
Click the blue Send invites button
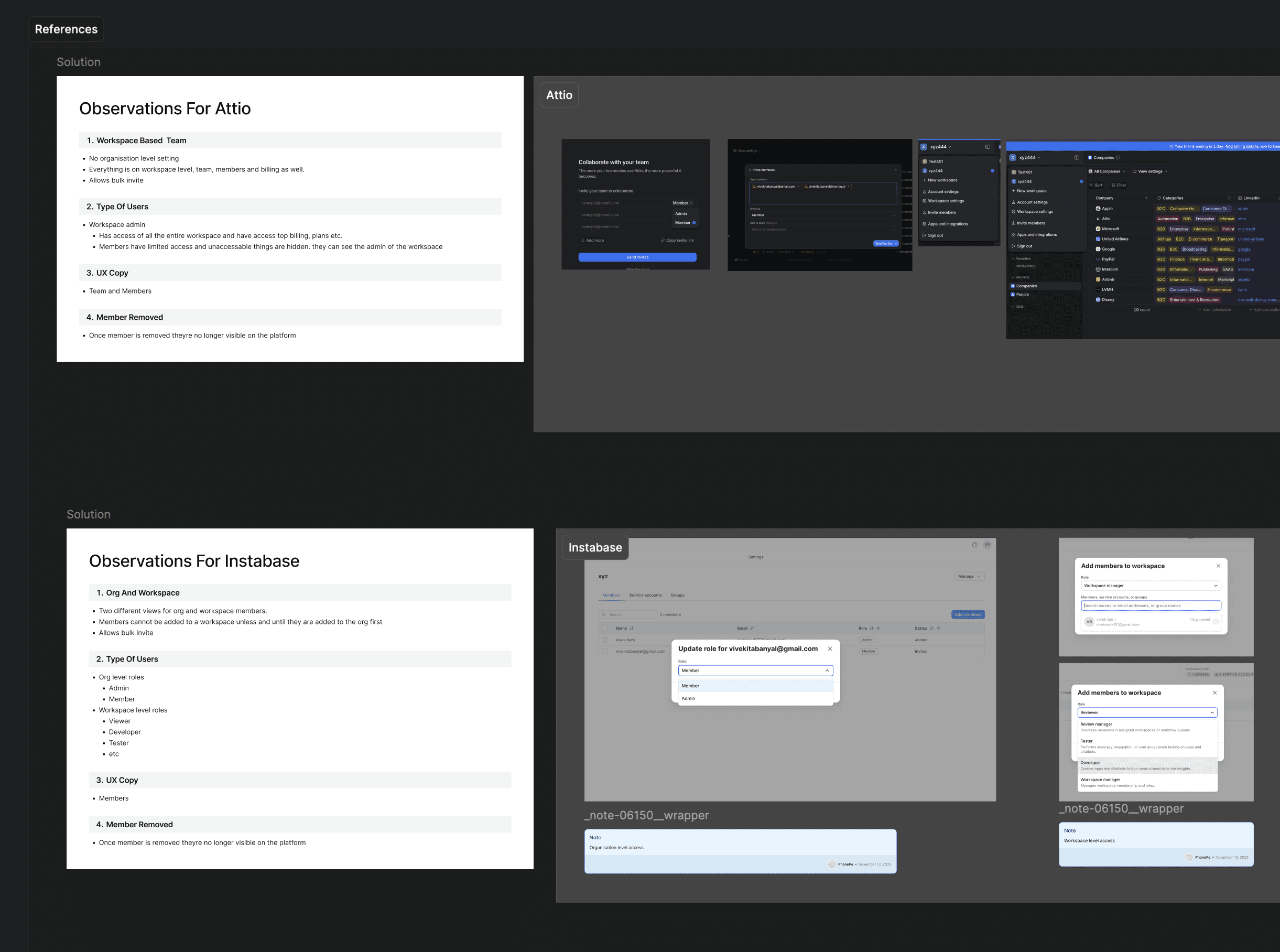pos(637,257)
